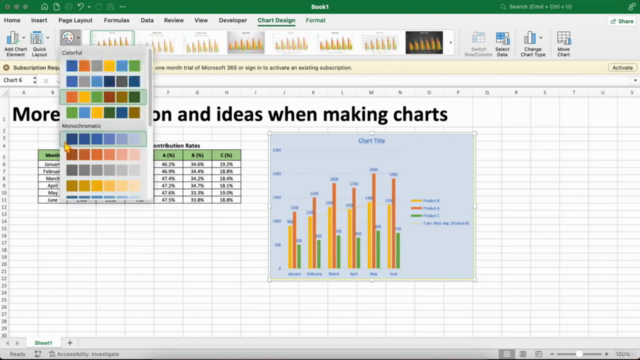Choose the blue Monochromatic palette
Screen dimensions: 640x360
pos(103,139)
